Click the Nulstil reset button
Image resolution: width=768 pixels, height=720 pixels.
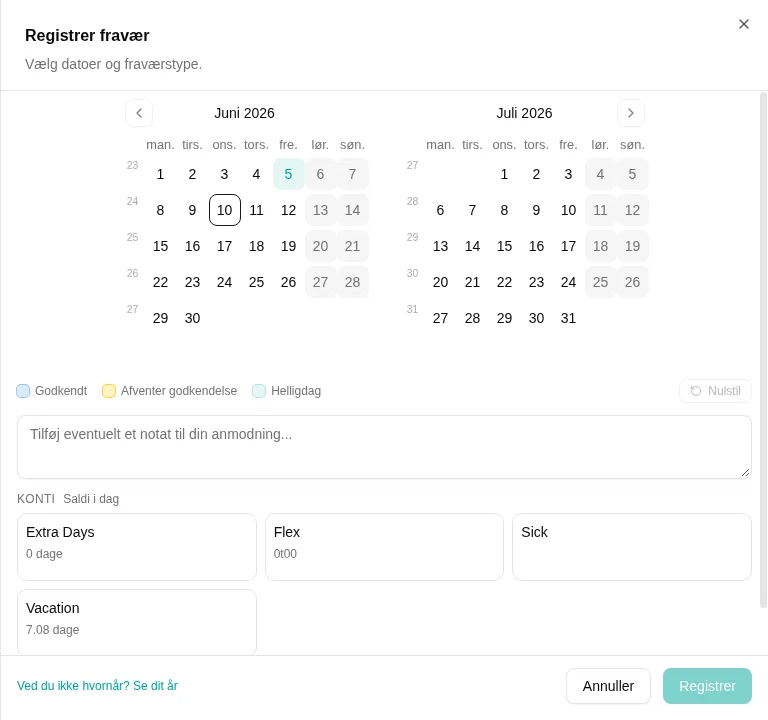(715, 391)
